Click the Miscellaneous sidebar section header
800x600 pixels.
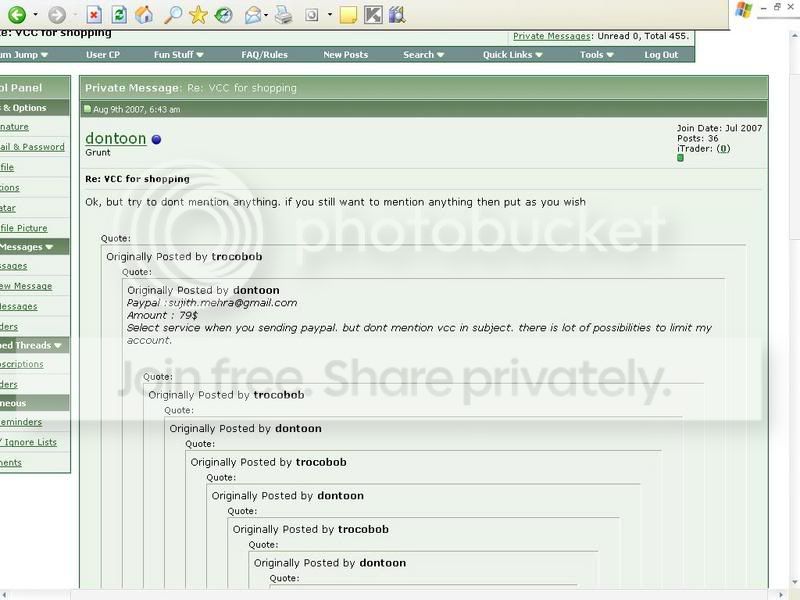tap(35, 403)
